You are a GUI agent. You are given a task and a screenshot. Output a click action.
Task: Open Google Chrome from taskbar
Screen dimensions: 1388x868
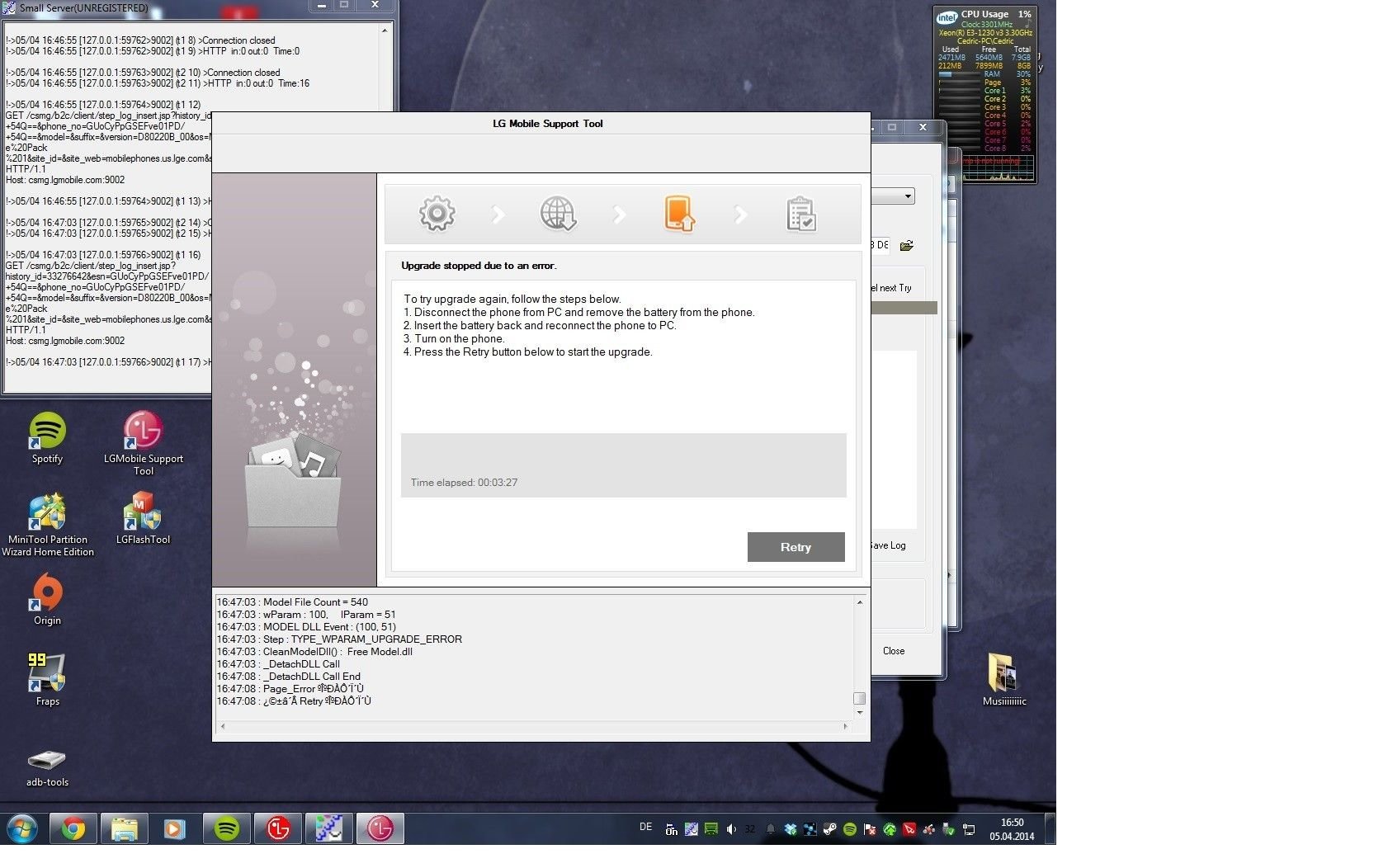73,828
